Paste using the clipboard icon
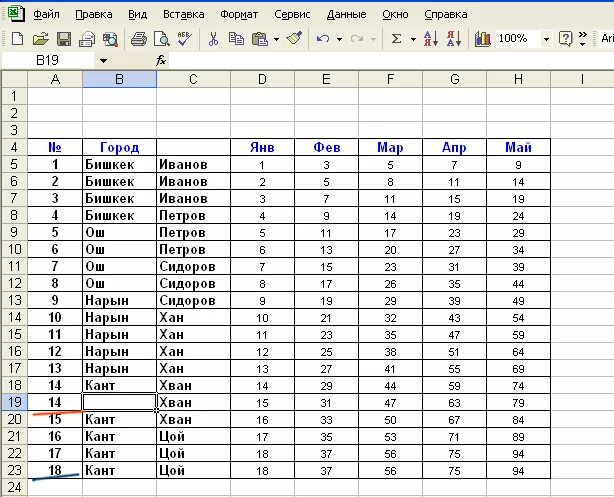Image resolution: width=614 pixels, height=497 pixels. [x=260, y=39]
